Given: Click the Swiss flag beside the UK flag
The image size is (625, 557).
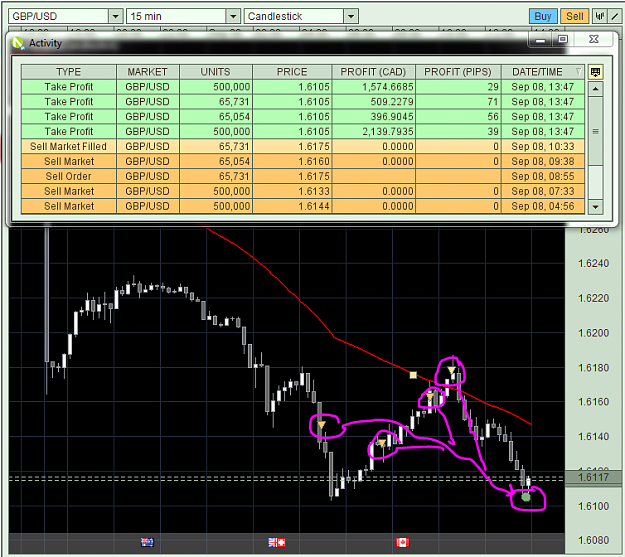Looking at the screenshot, I should [x=281, y=542].
